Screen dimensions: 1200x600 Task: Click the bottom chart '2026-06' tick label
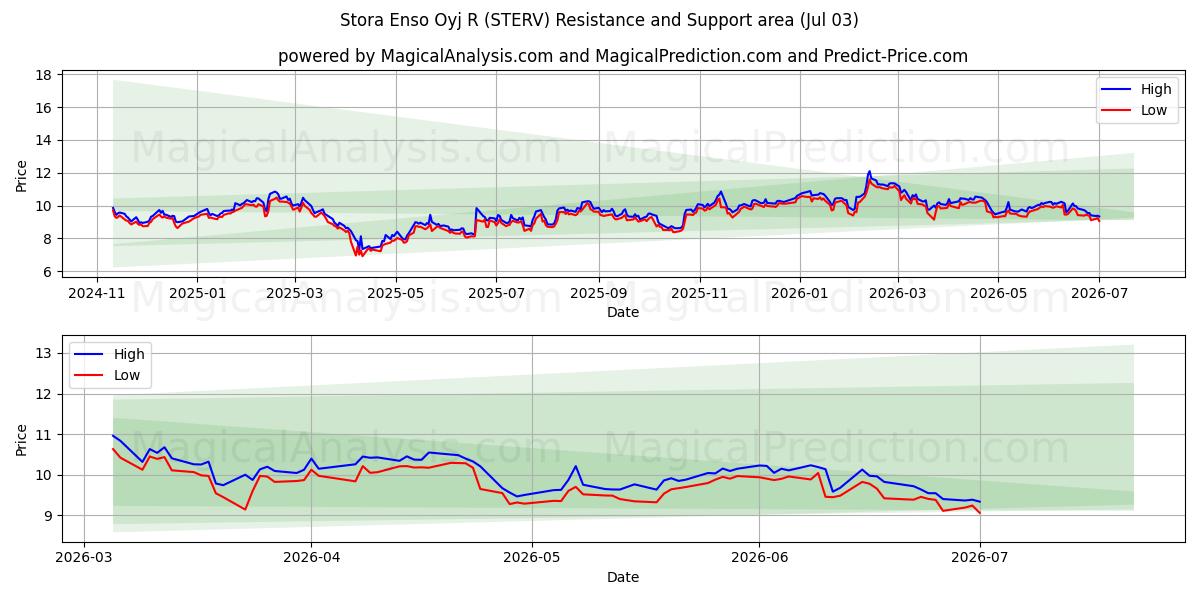(x=759, y=557)
